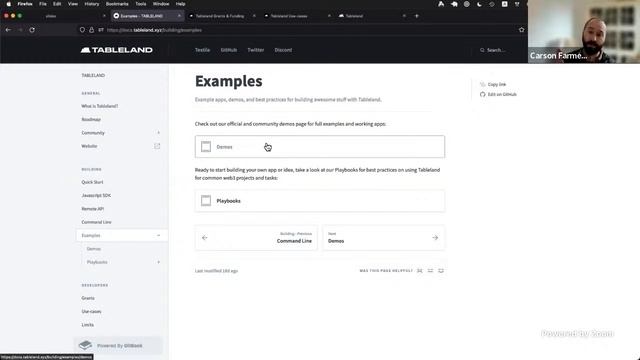
Task: Click the moon Focus icon in the macOS menu bar
Action: click(479, 4)
